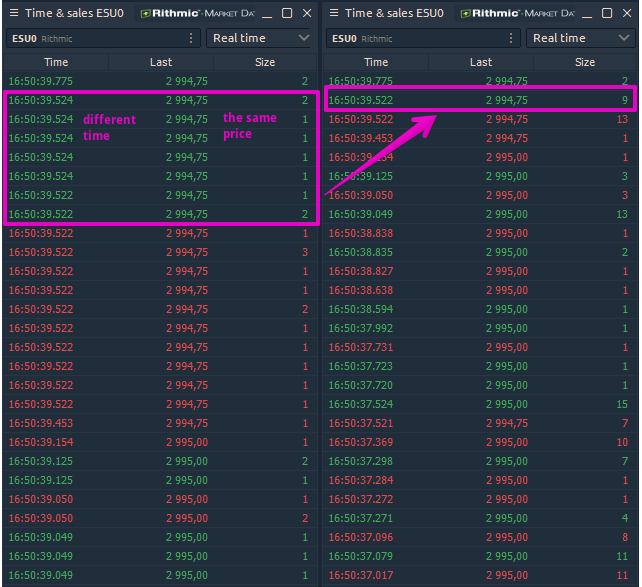Select right panel row 16:50:38.835
Screen dimensions: 642x587
(x=481, y=252)
